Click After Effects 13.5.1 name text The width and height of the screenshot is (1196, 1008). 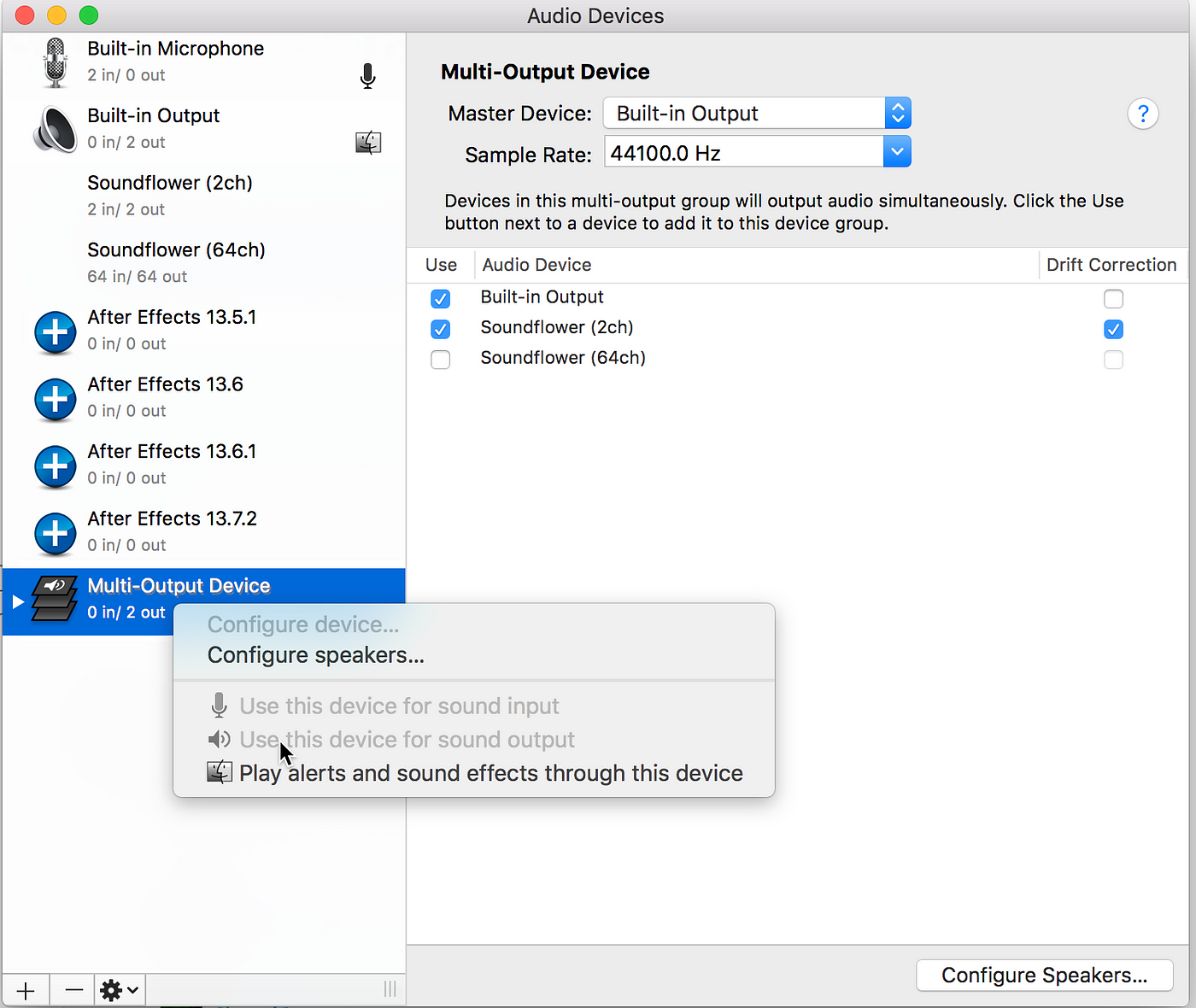tap(172, 317)
